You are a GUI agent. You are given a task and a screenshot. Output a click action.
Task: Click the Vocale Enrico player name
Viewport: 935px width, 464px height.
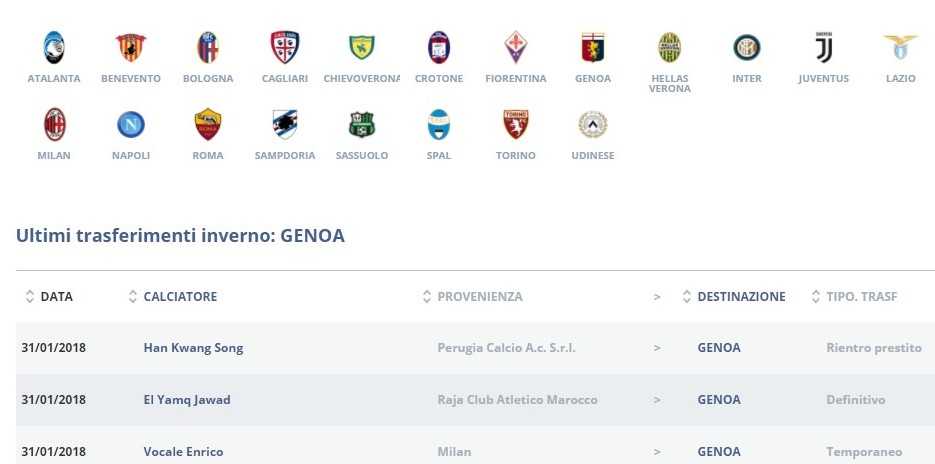183,452
